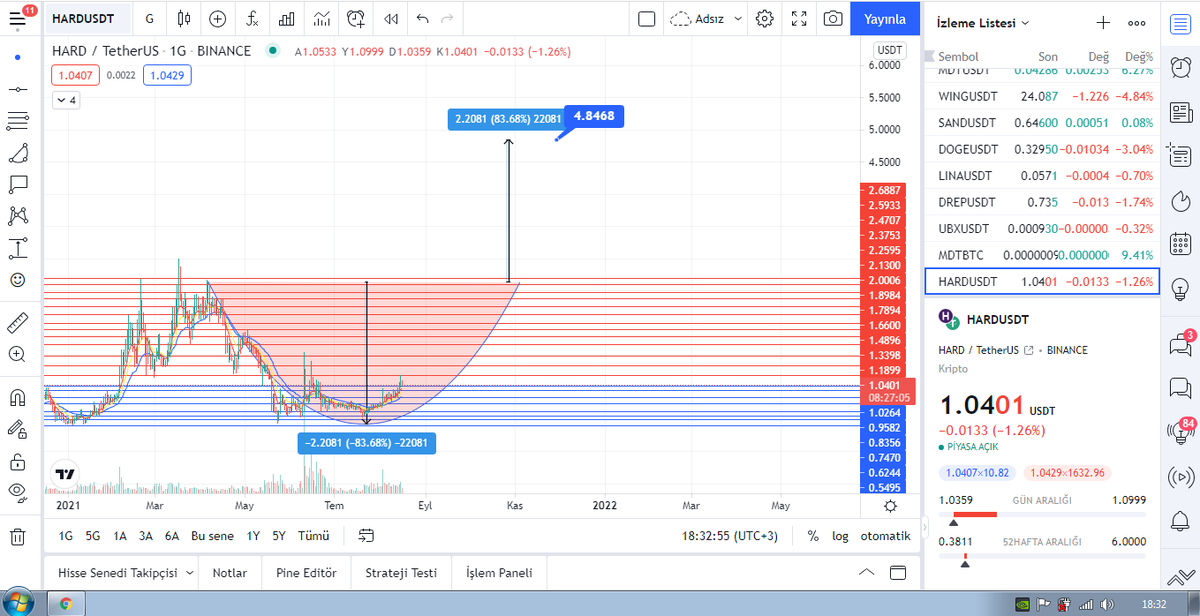The height and width of the screenshot is (616, 1200).
Task: Expand the İzleme Listesi dropdown
Action: (983, 22)
